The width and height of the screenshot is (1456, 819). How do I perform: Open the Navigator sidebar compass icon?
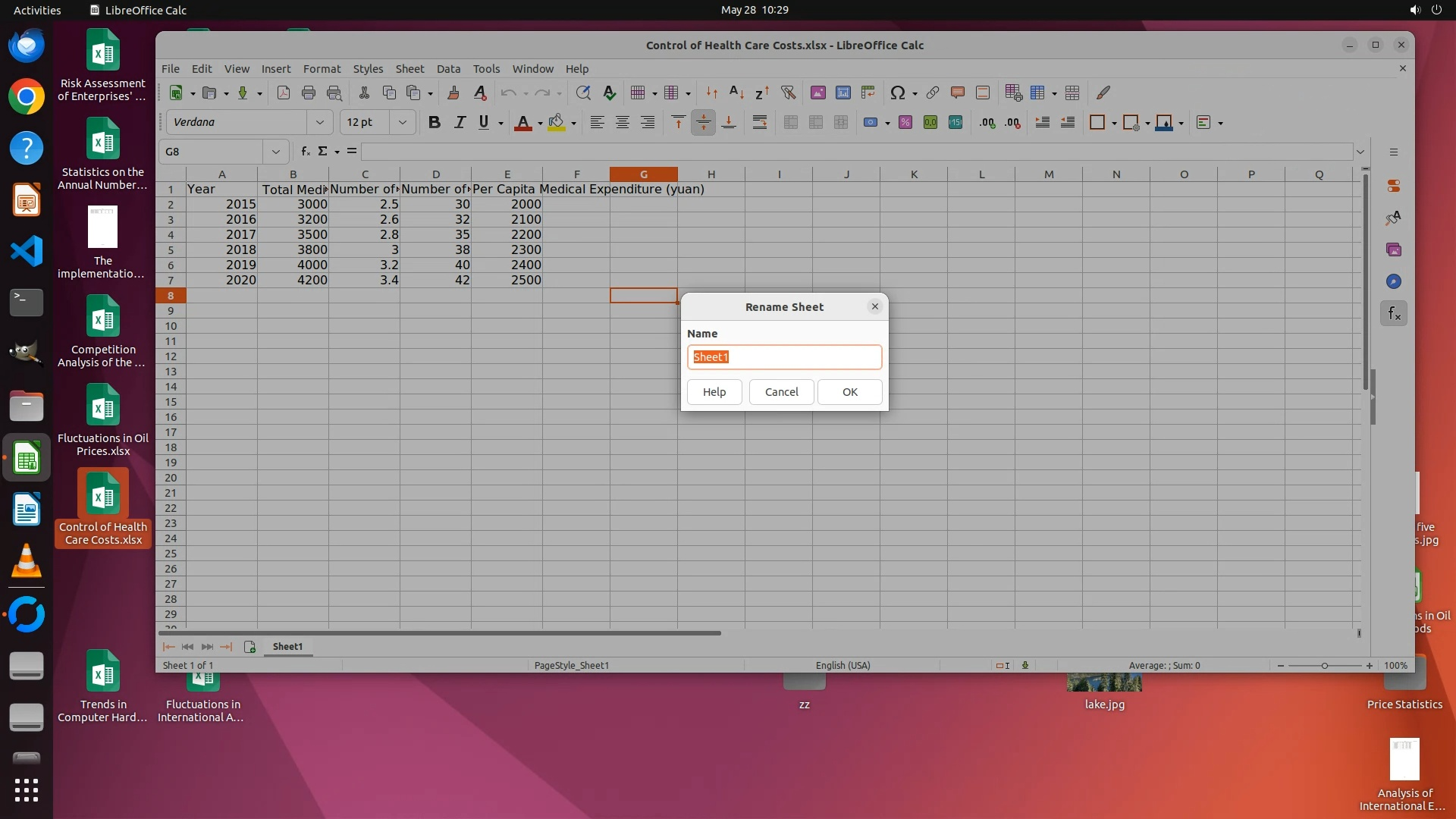pos(1394,281)
